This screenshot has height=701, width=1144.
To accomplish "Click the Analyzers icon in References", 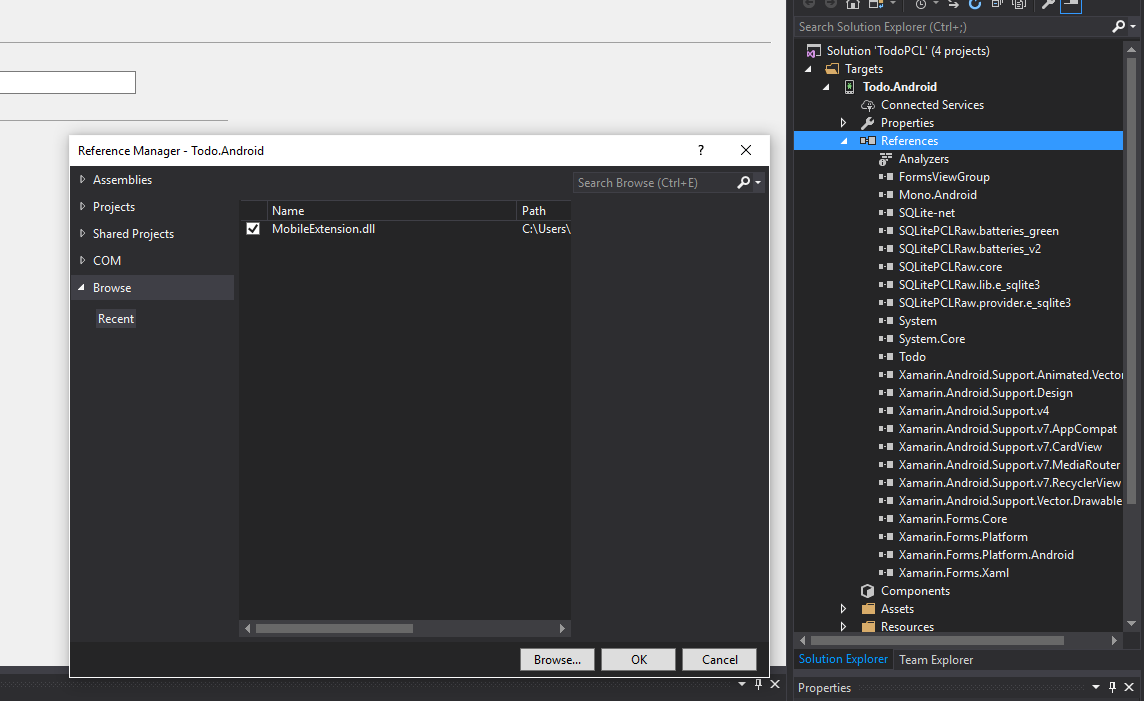I will pyautogui.click(x=885, y=159).
